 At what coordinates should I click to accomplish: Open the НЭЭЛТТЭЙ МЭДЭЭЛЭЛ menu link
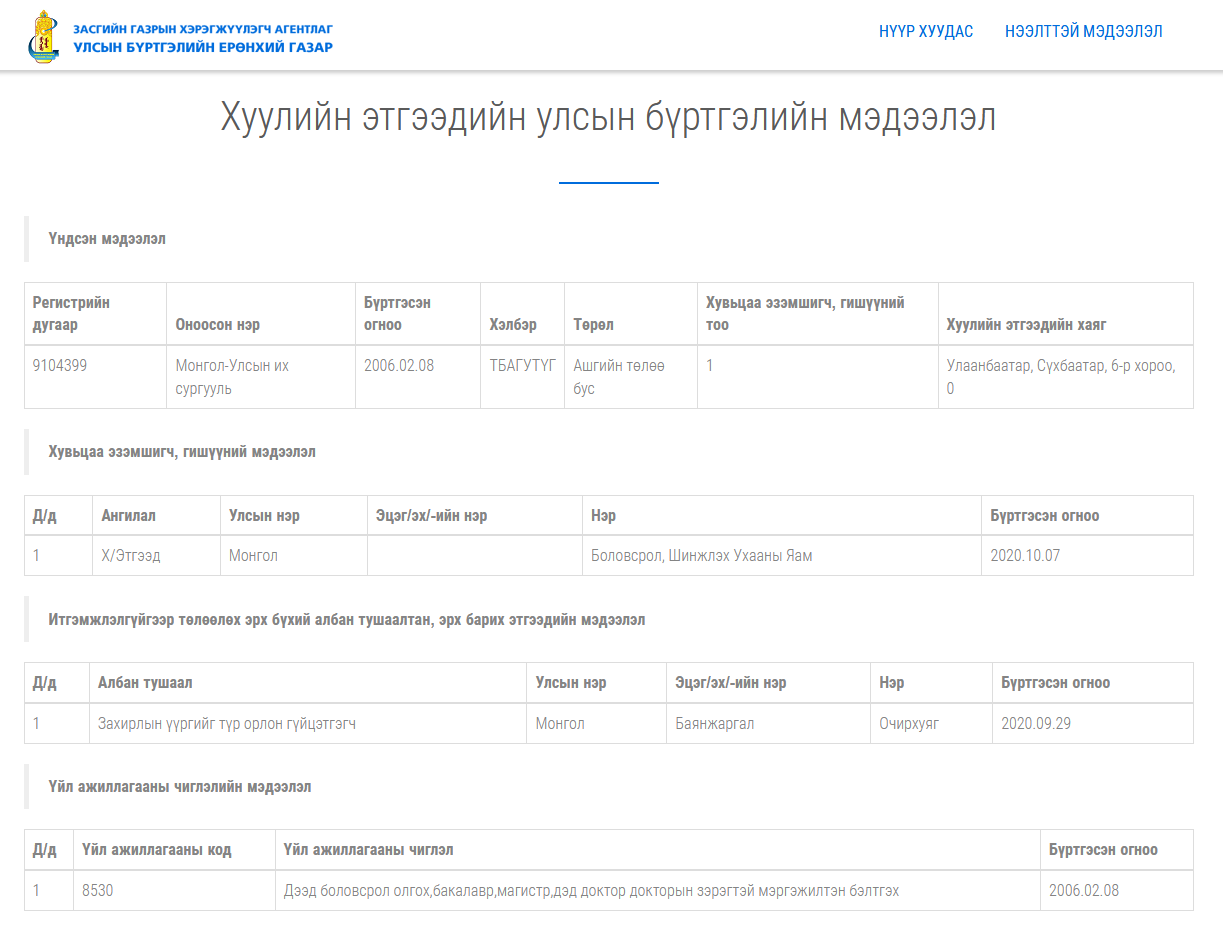(1084, 32)
